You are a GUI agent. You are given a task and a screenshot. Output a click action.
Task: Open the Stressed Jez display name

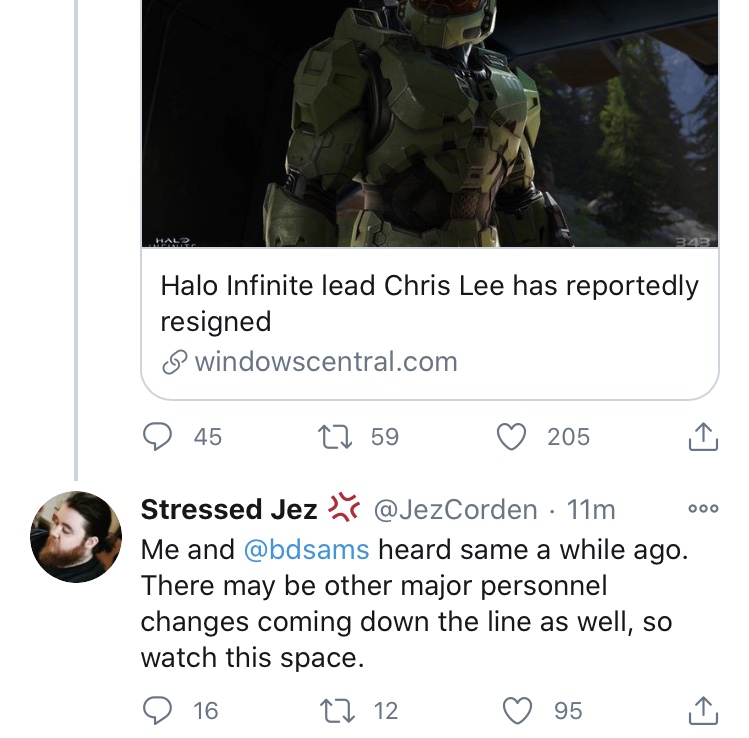click(229, 509)
